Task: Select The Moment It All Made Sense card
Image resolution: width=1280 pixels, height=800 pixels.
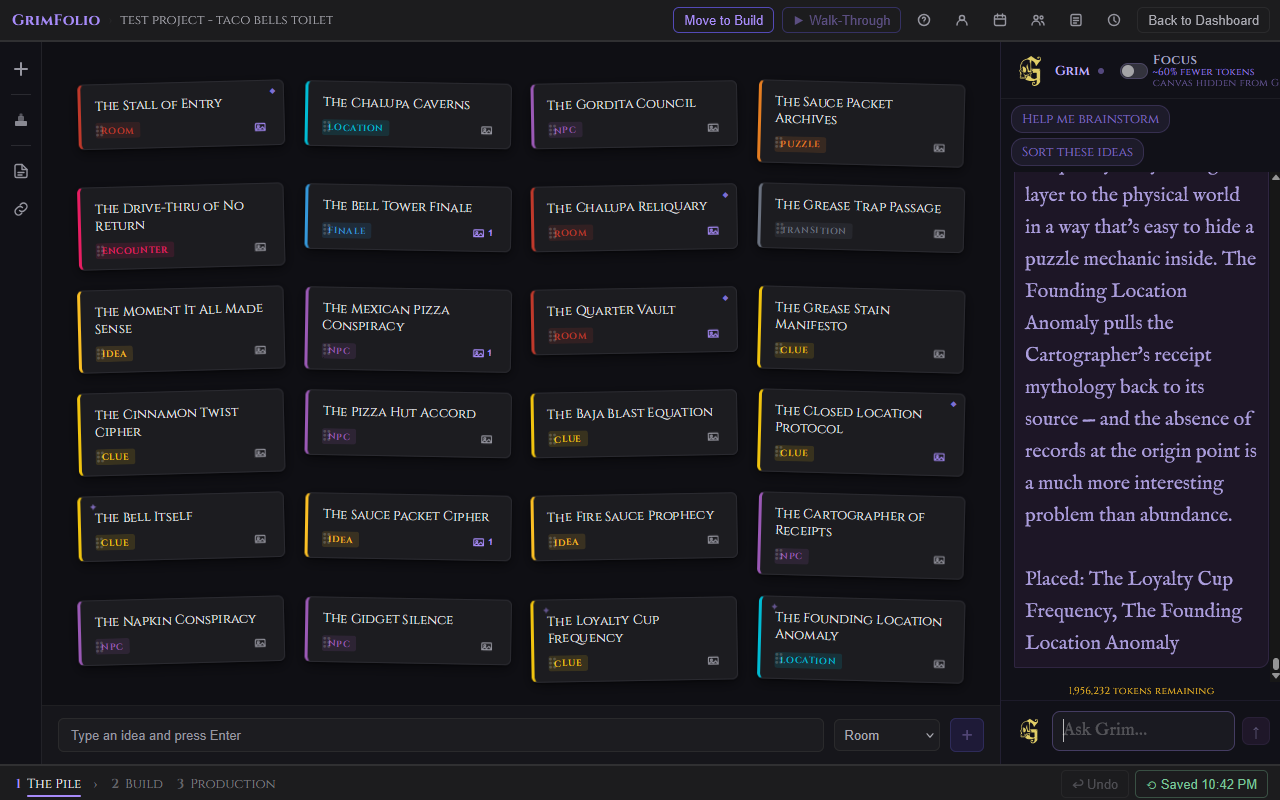Action: [180, 331]
